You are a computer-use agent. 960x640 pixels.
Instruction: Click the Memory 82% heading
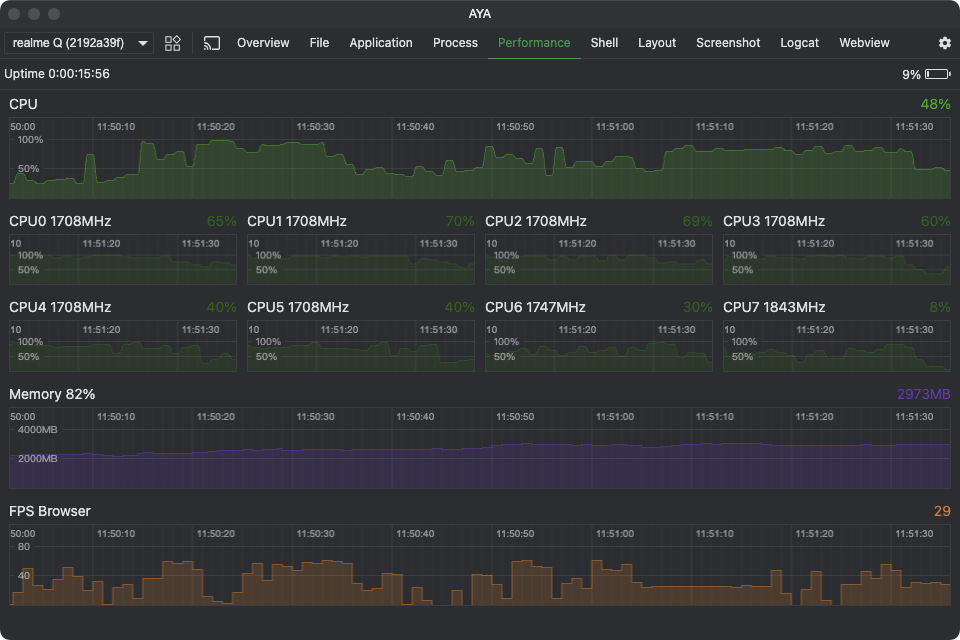(52, 394)
